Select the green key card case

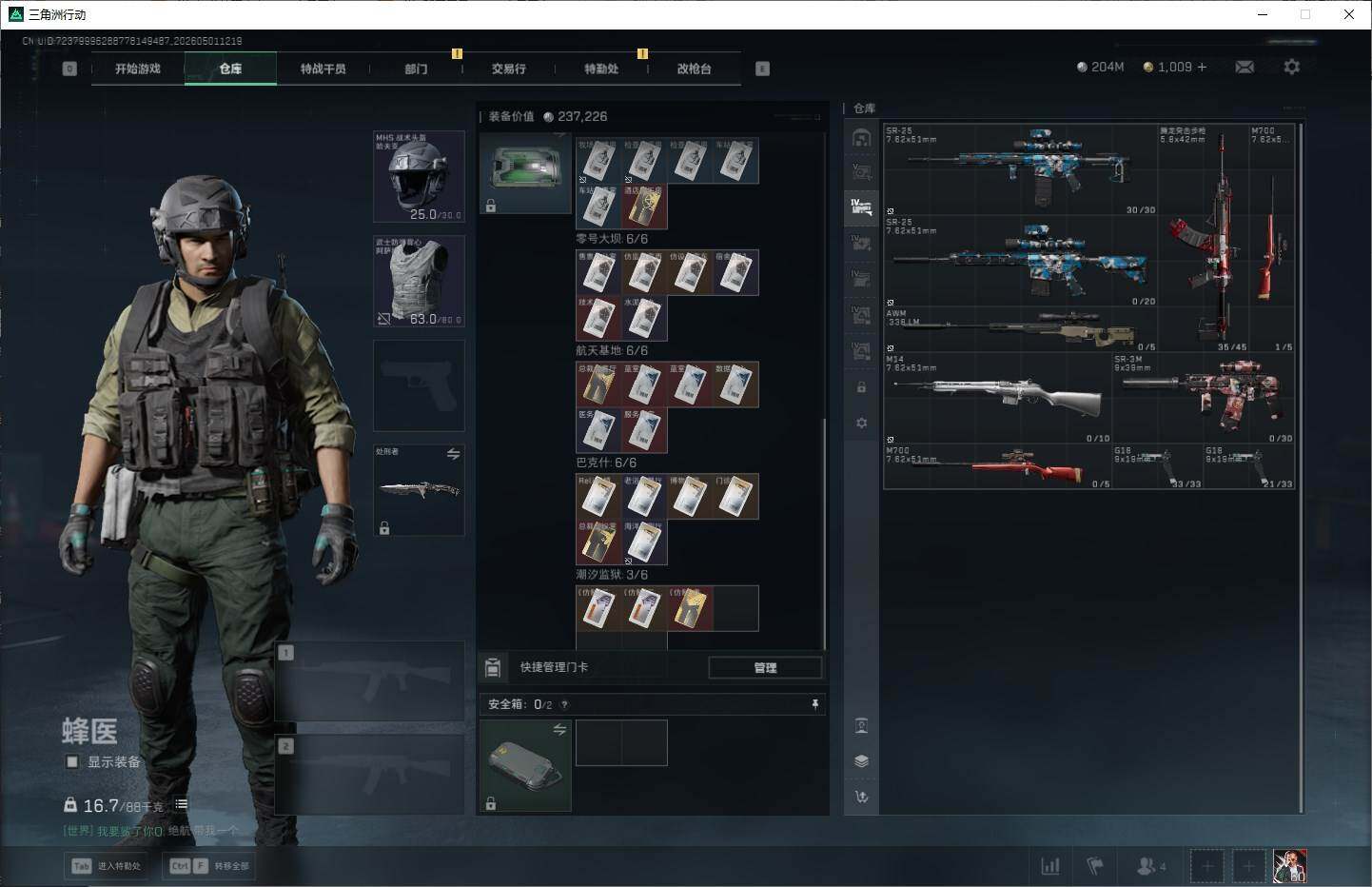tap(525, 173)
